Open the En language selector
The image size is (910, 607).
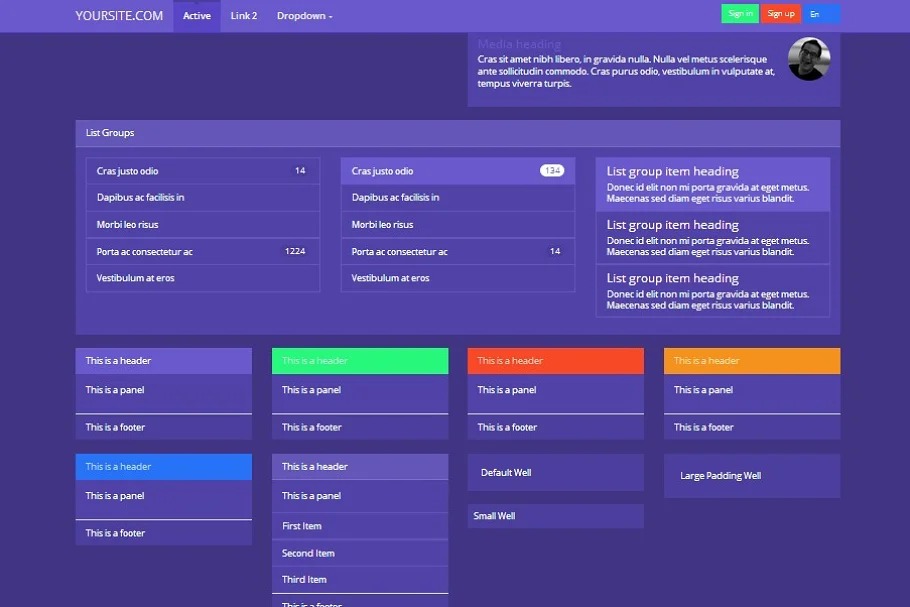[x=822, y=14]
